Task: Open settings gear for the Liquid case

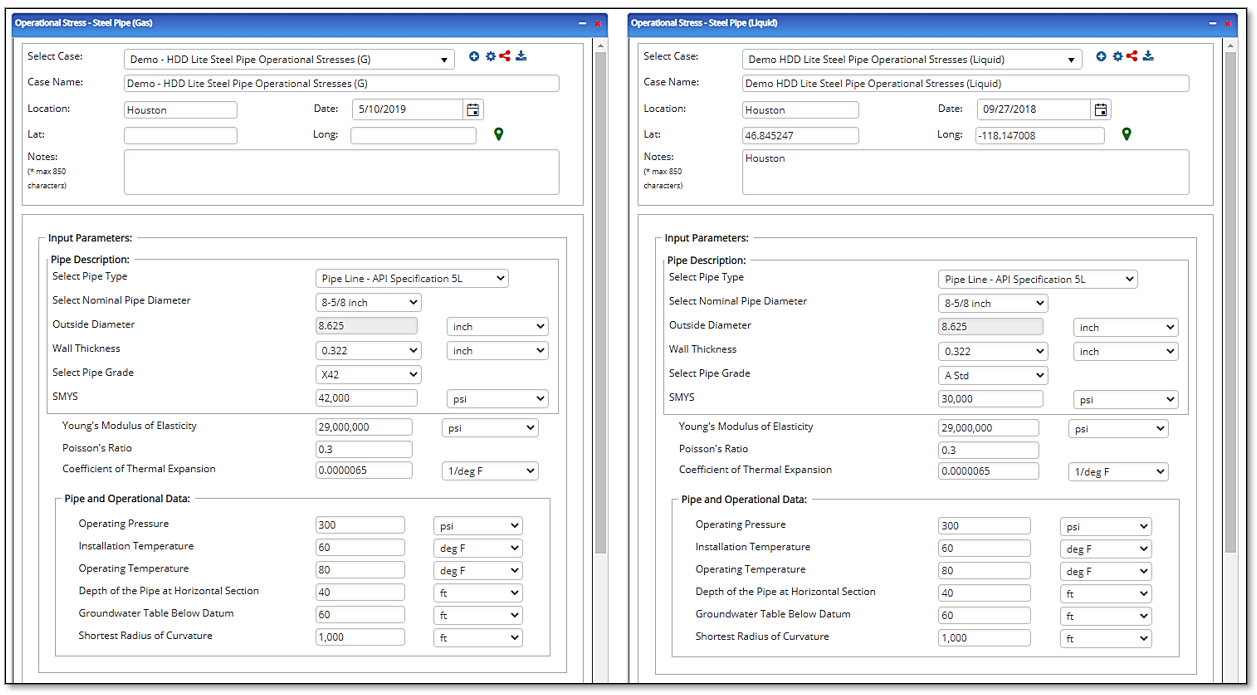Action: (1117, 56)
